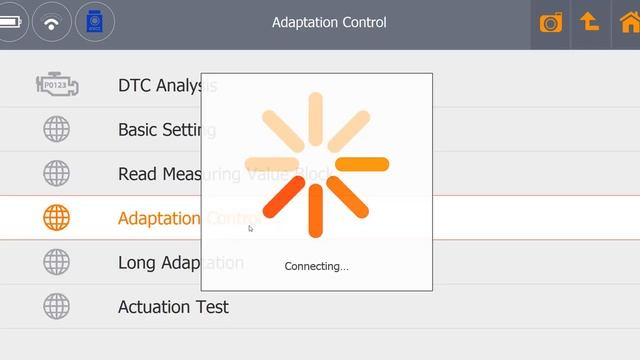Click the camera screenshot icon
This screenshot has width=640, height=360.
pyautogui.click(x=551, y=23)
